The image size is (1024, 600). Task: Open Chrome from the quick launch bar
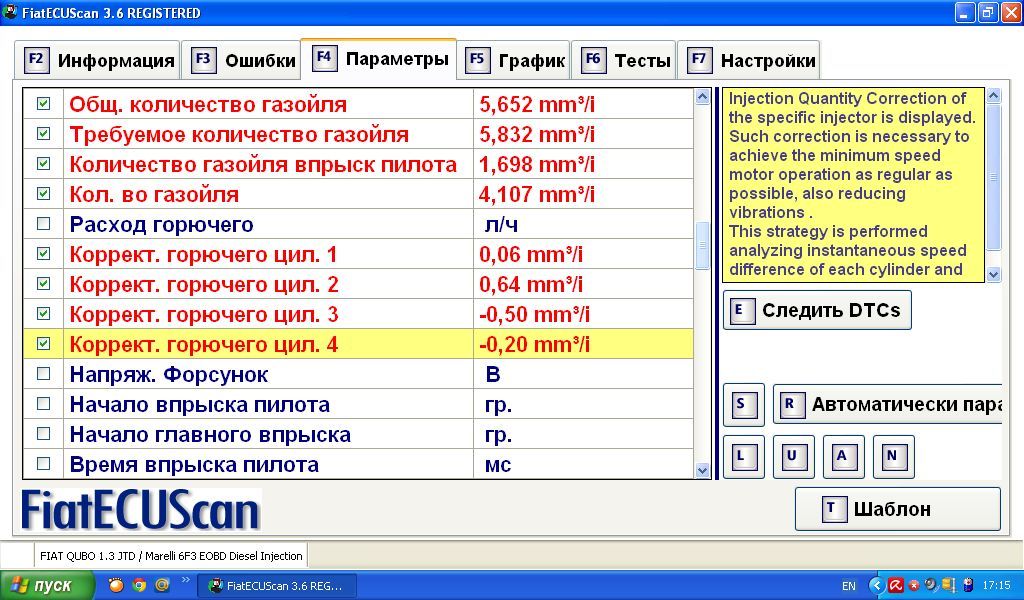pyautogui.click(x=139, y=586)
